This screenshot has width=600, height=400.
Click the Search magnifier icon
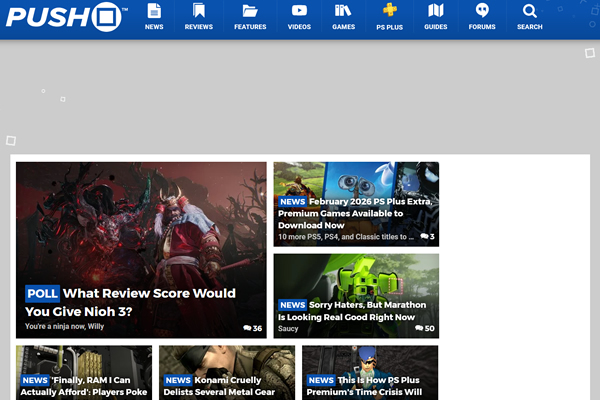529,11
